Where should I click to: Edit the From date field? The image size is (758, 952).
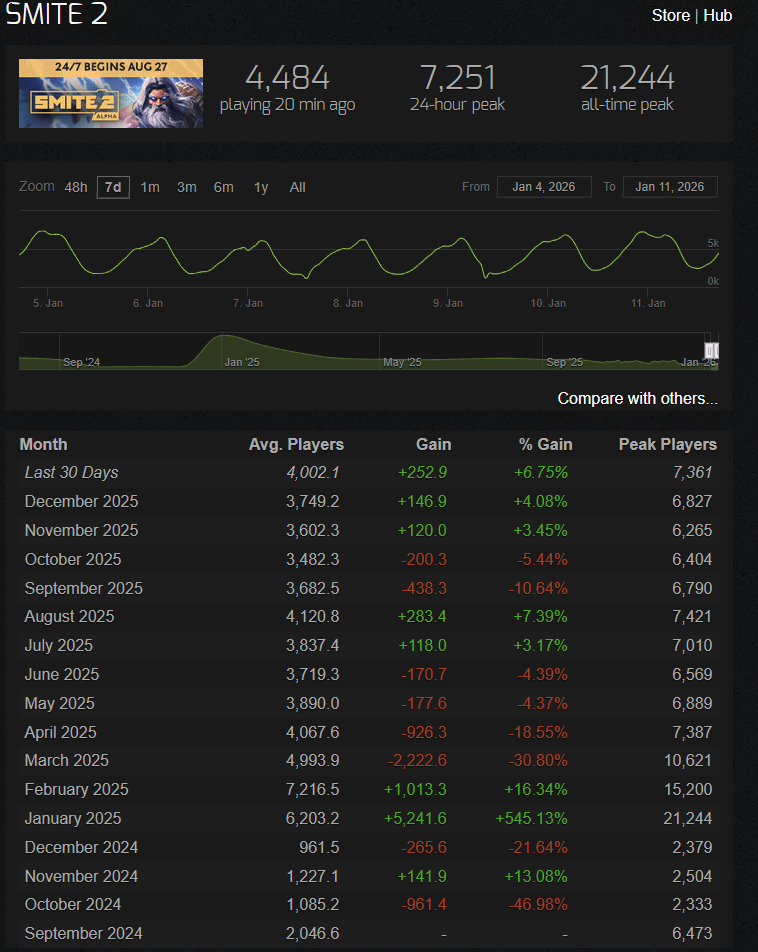(544, 187)
